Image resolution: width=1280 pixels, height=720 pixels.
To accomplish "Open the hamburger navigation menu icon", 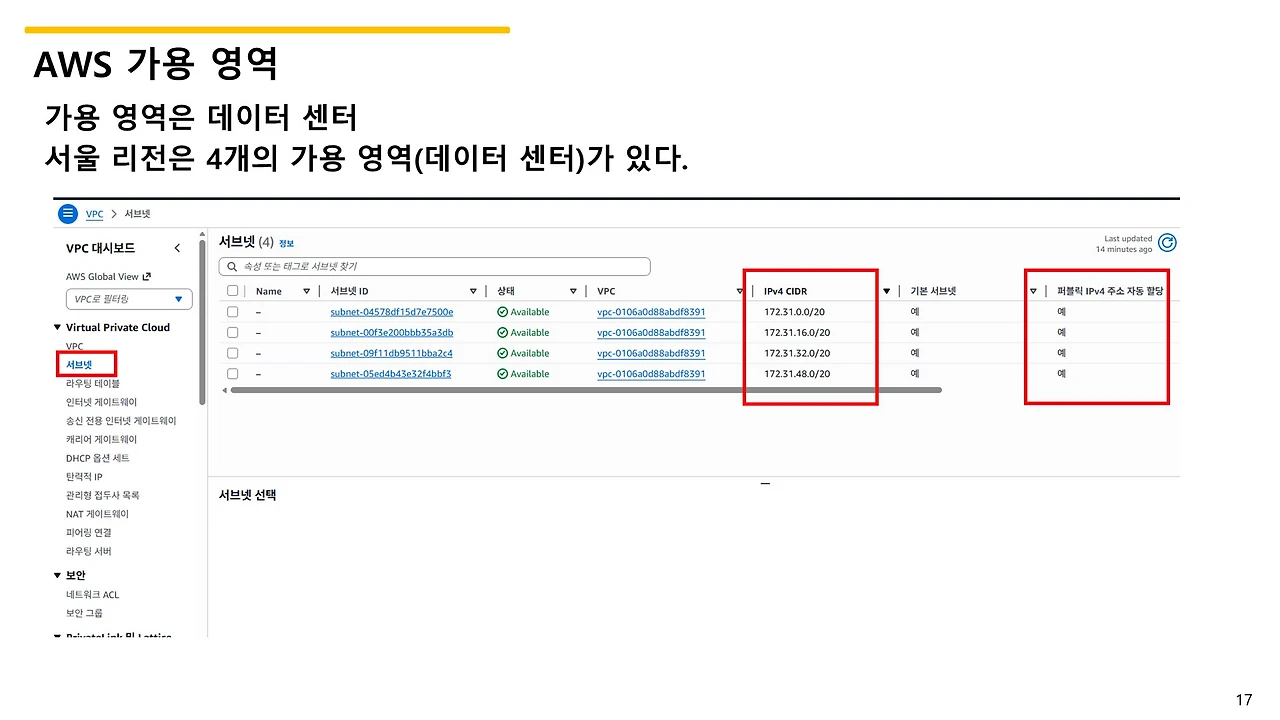I will [x=67, y=213].
